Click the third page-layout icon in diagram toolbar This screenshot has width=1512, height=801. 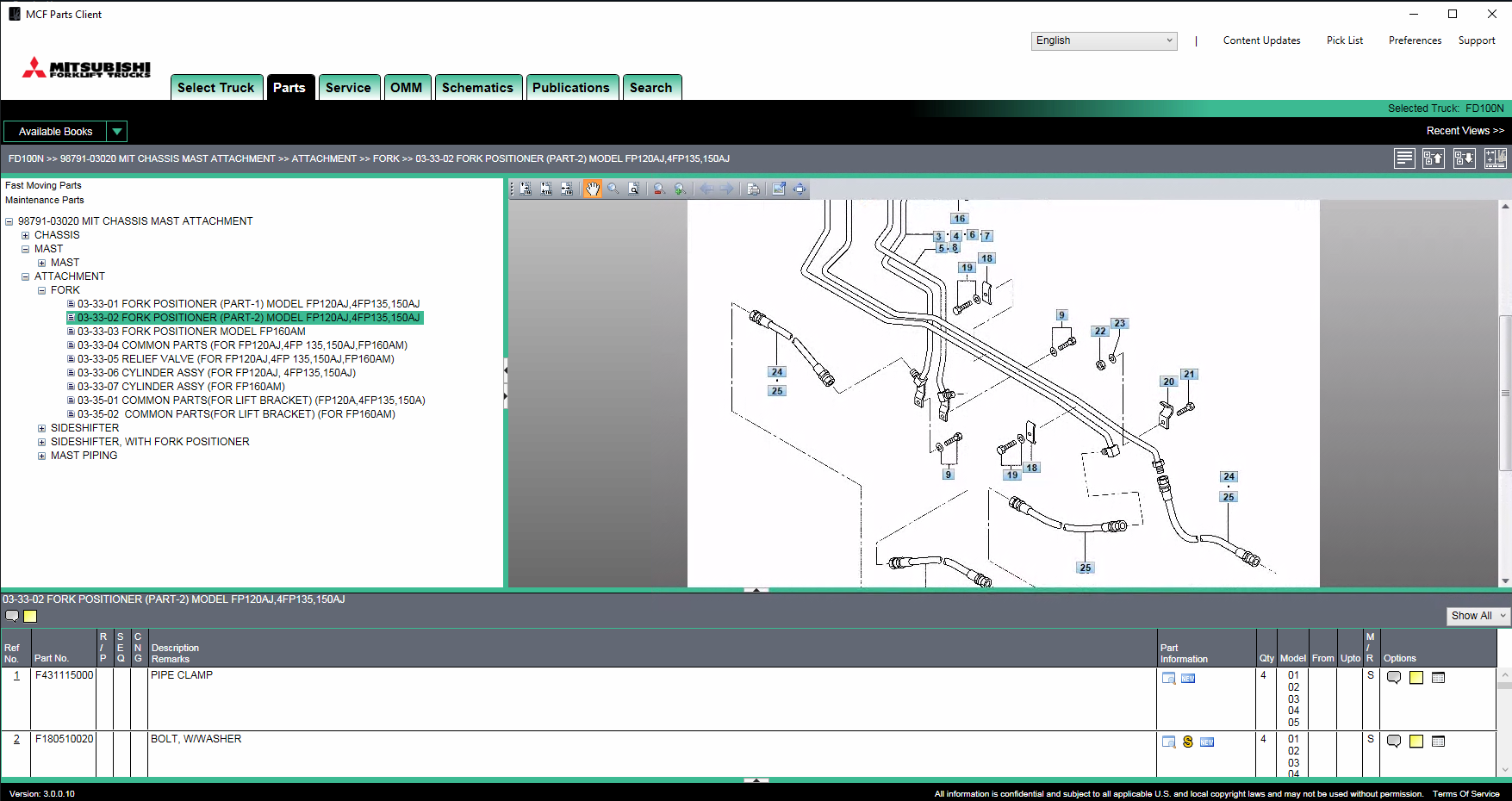tap(567, 189)
